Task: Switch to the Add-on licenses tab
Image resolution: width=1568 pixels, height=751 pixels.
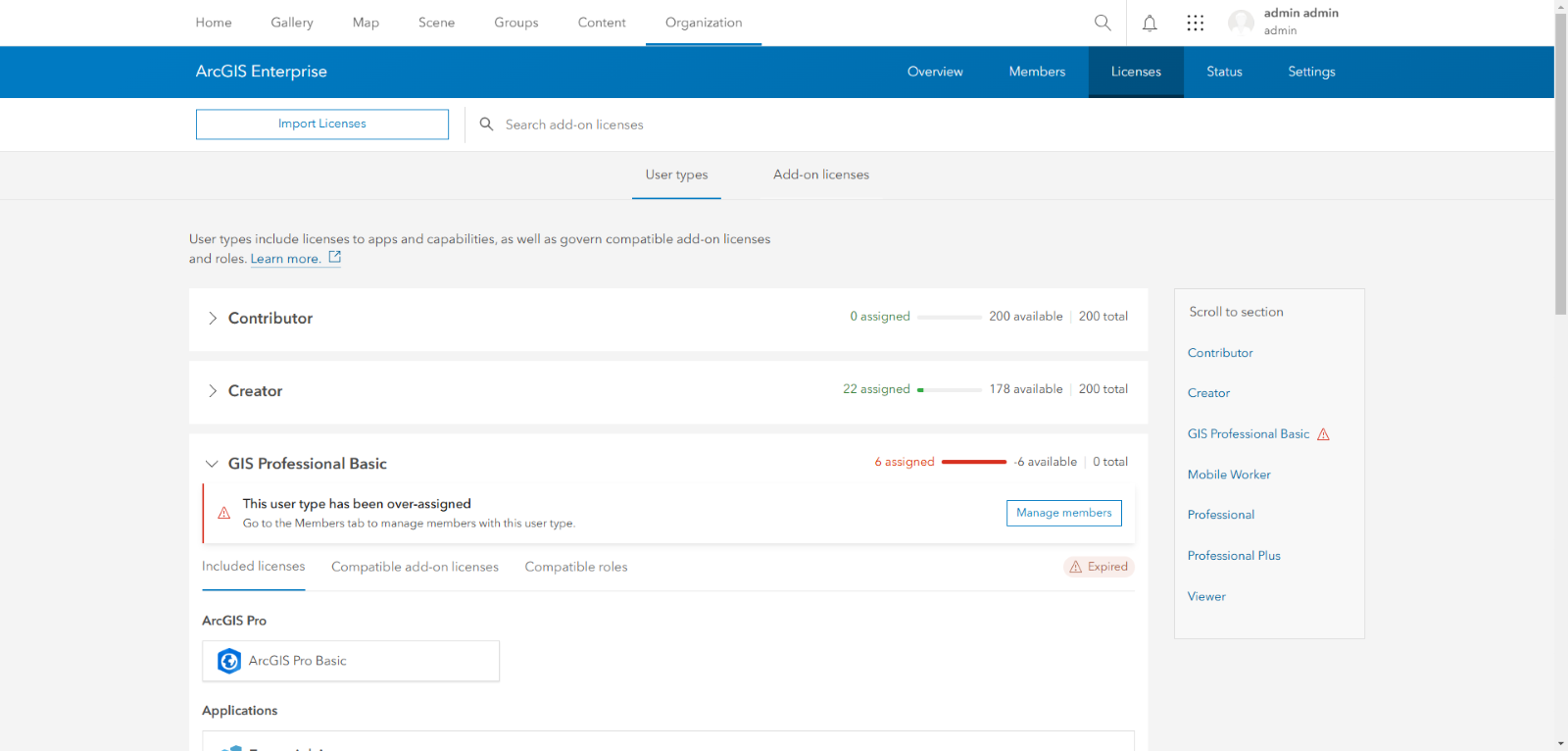Action: coord(821,175)
